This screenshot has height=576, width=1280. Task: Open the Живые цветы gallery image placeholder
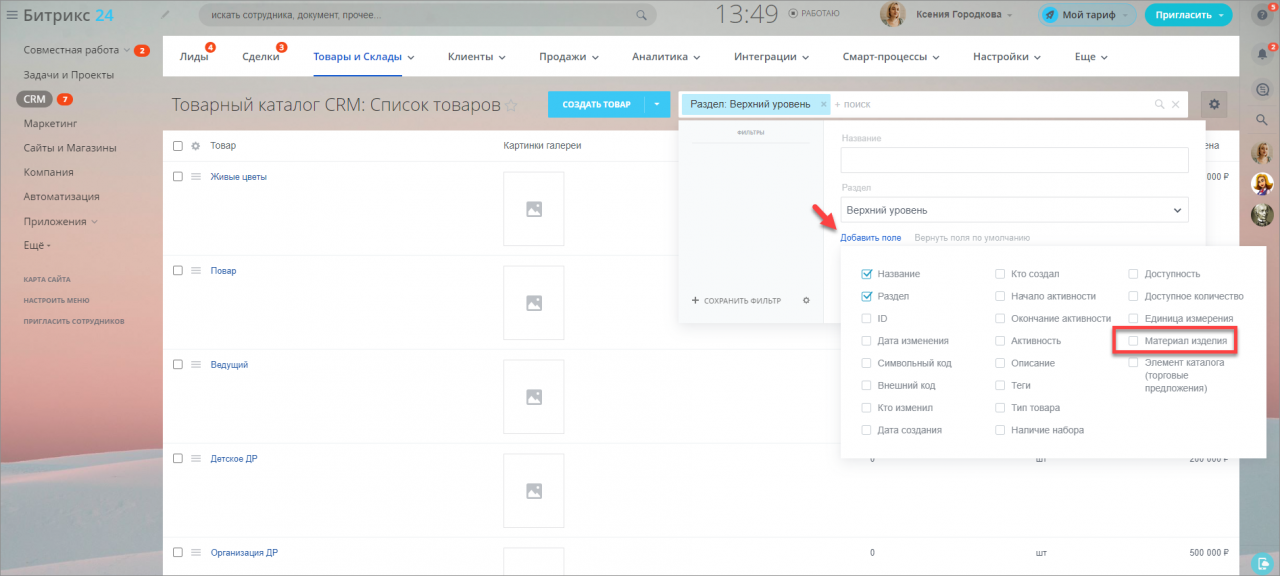pos(533,209)
